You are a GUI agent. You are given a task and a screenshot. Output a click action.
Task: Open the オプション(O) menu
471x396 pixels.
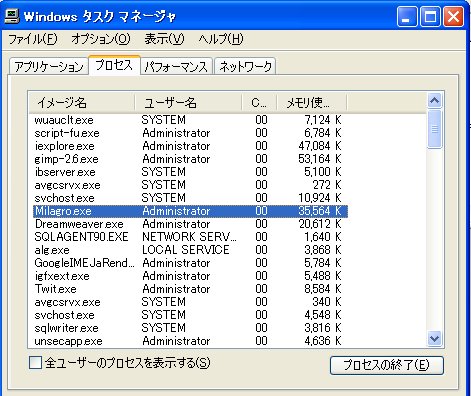[x=101, y=39]
